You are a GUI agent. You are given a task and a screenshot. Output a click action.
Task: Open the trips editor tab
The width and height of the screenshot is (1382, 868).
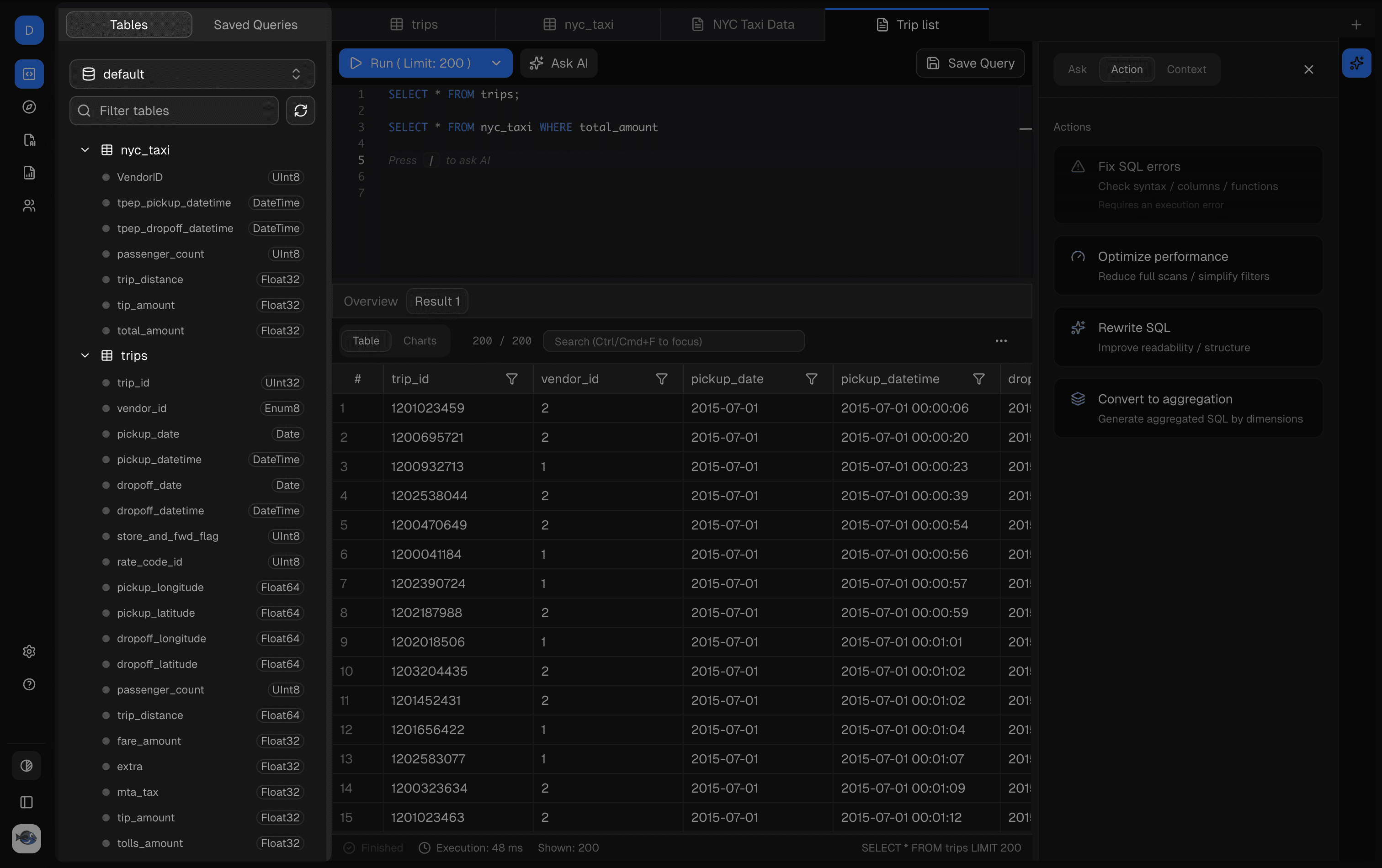(414, 25)
